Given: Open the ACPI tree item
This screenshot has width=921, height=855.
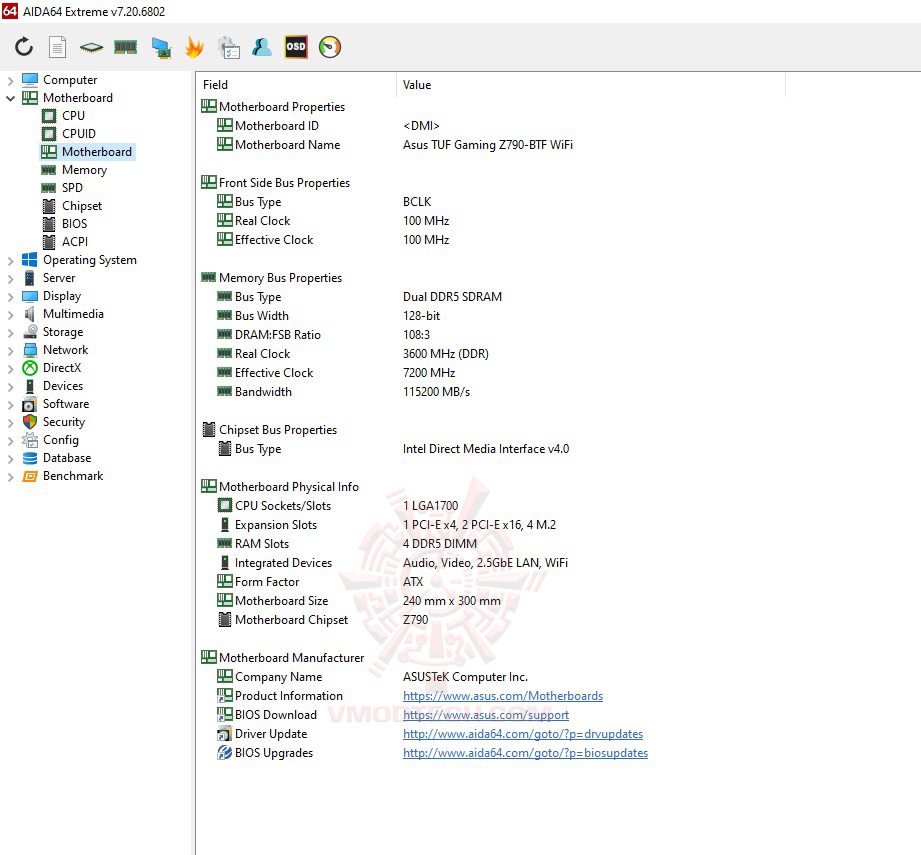Looking at the screenshot, I should click(x=75, y=242).
